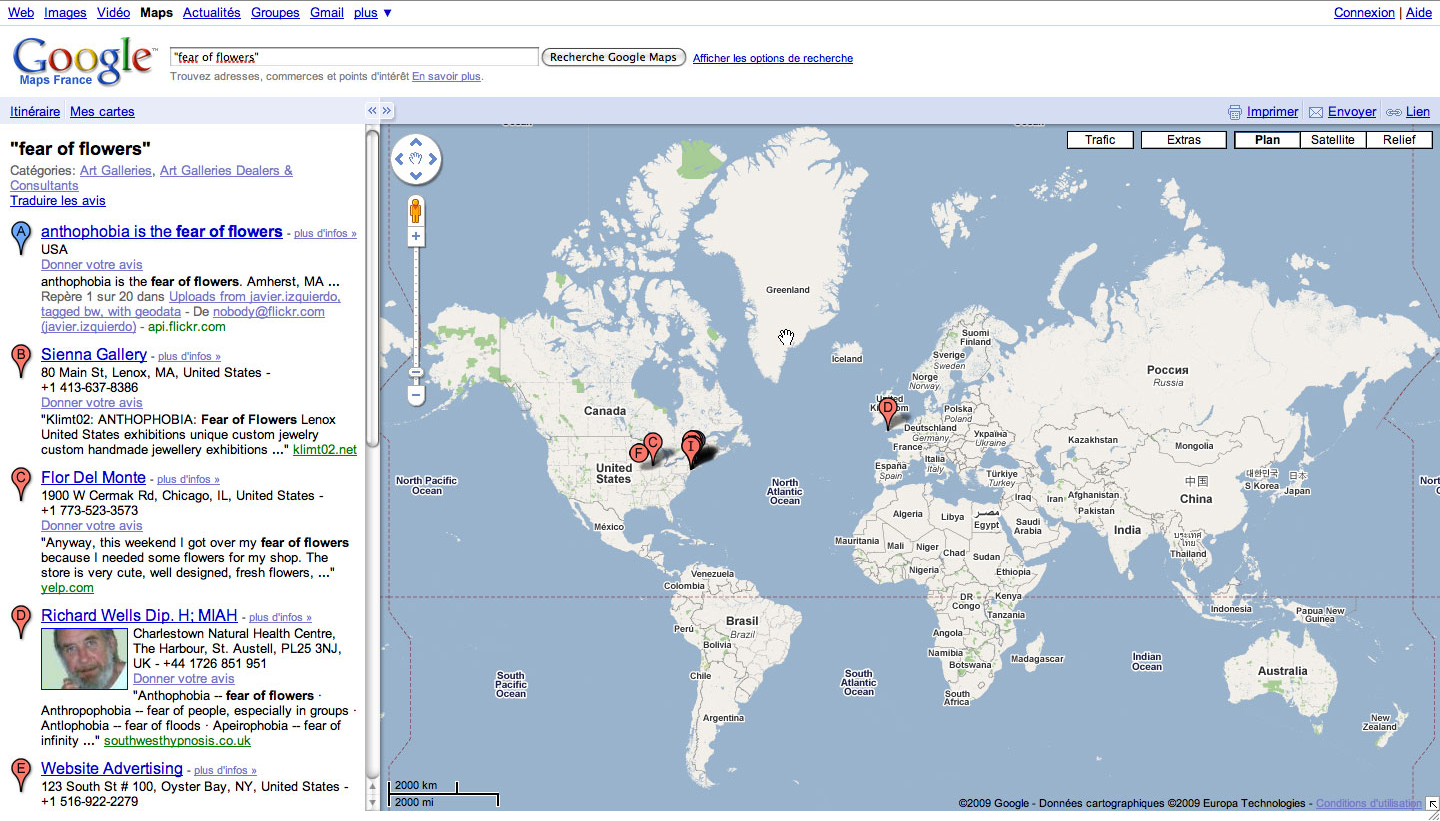Click the Google Maps France logo
This screenshot has height=821, width=1440.
(84, 61)
